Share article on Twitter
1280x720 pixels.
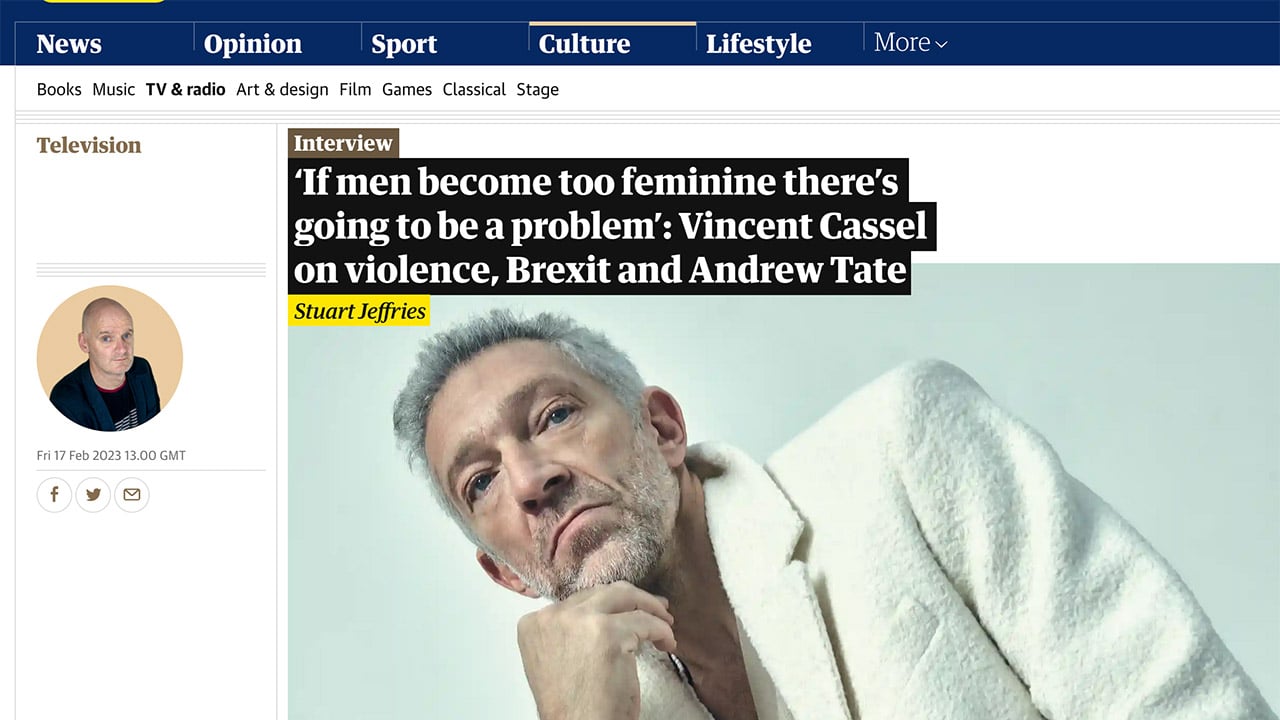click(x=93, y=494)
